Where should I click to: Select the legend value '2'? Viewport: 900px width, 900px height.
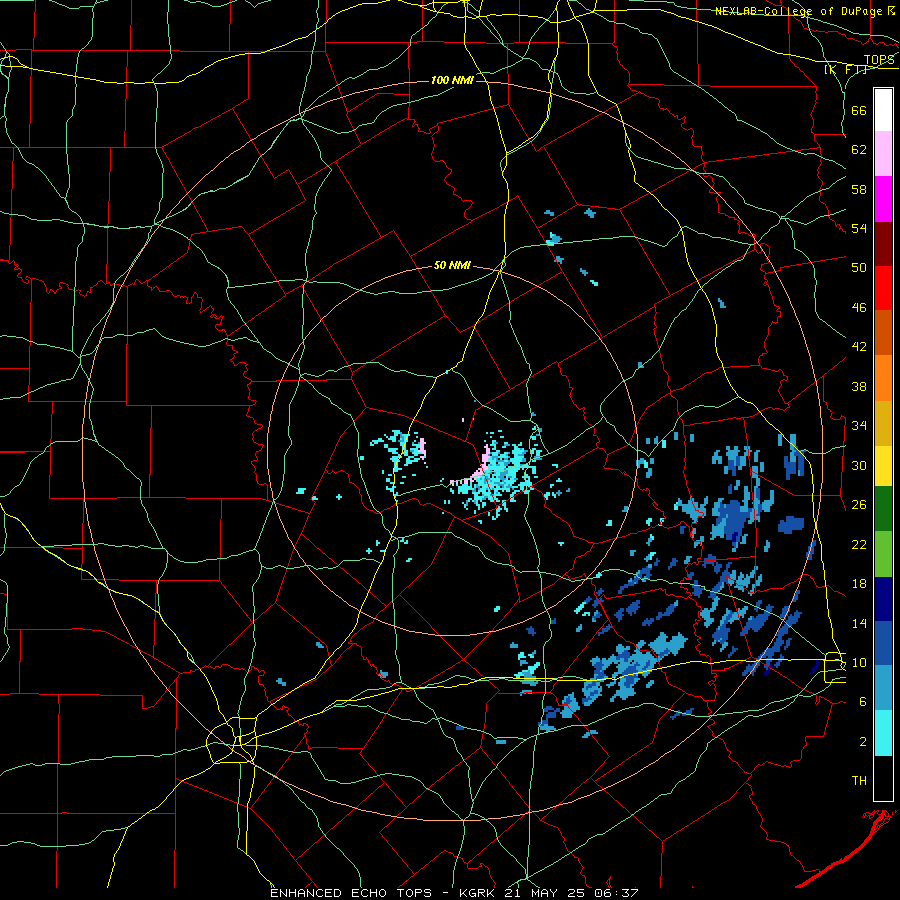(x=863, y=742)
